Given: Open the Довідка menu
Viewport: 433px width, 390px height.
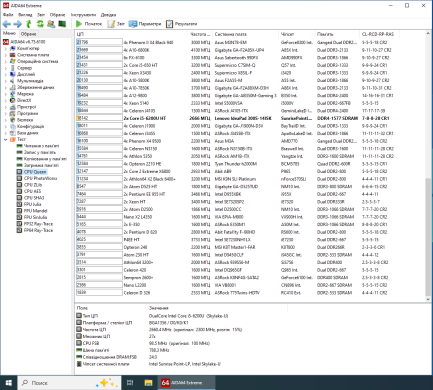Looking at the screenshot, I should tap(108, 15).
